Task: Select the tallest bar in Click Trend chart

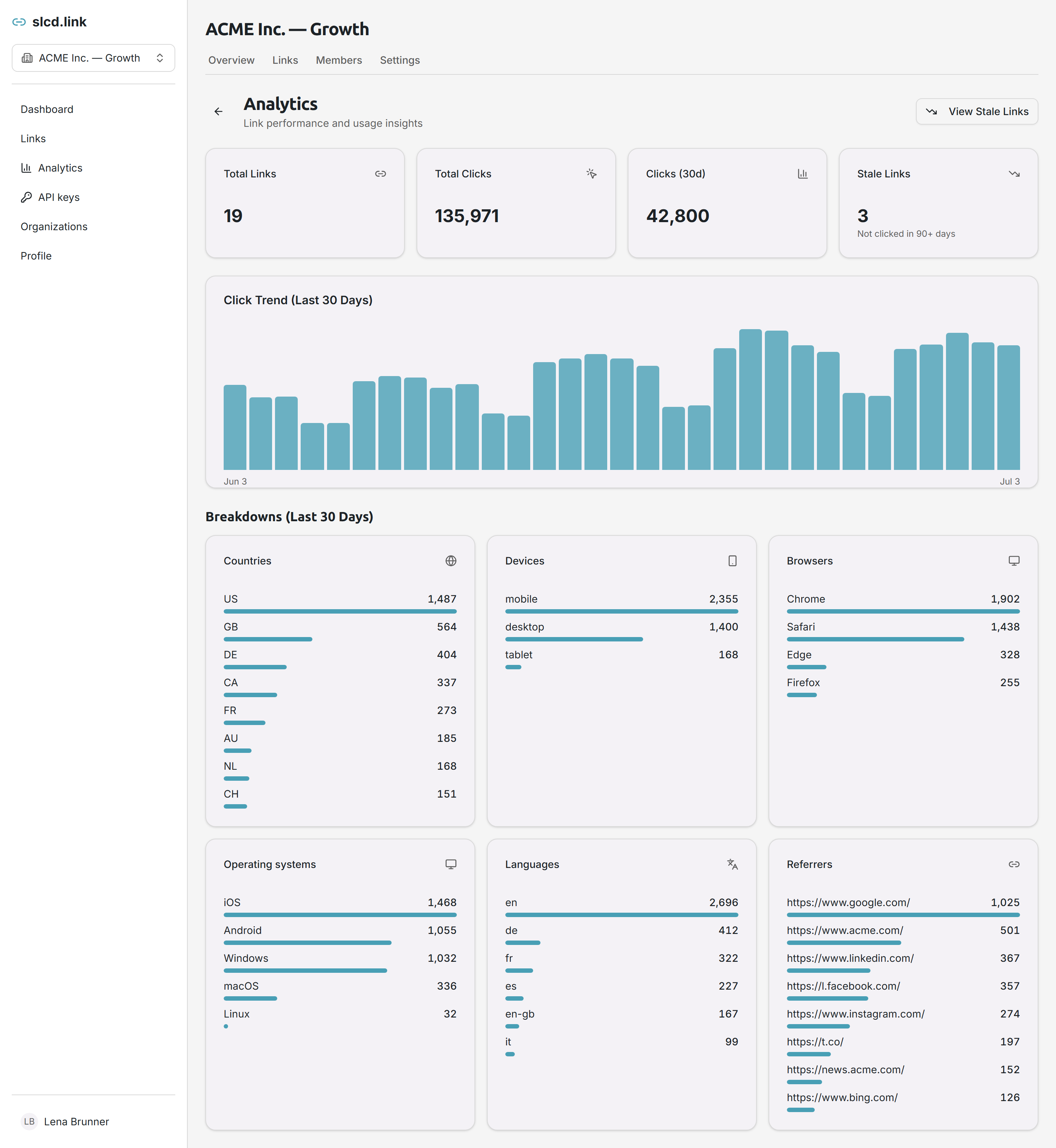Action: click(x=750, y=399)
